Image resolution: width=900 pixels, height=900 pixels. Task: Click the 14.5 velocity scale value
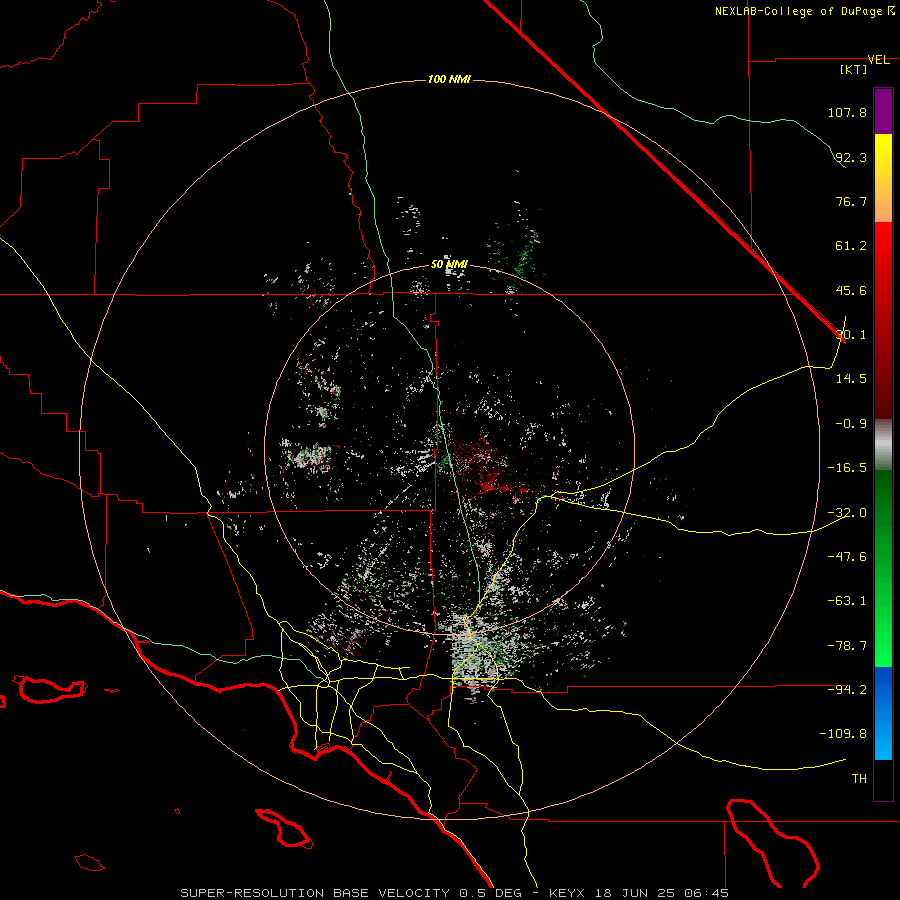pyautogui.click(x=851, y=379)
